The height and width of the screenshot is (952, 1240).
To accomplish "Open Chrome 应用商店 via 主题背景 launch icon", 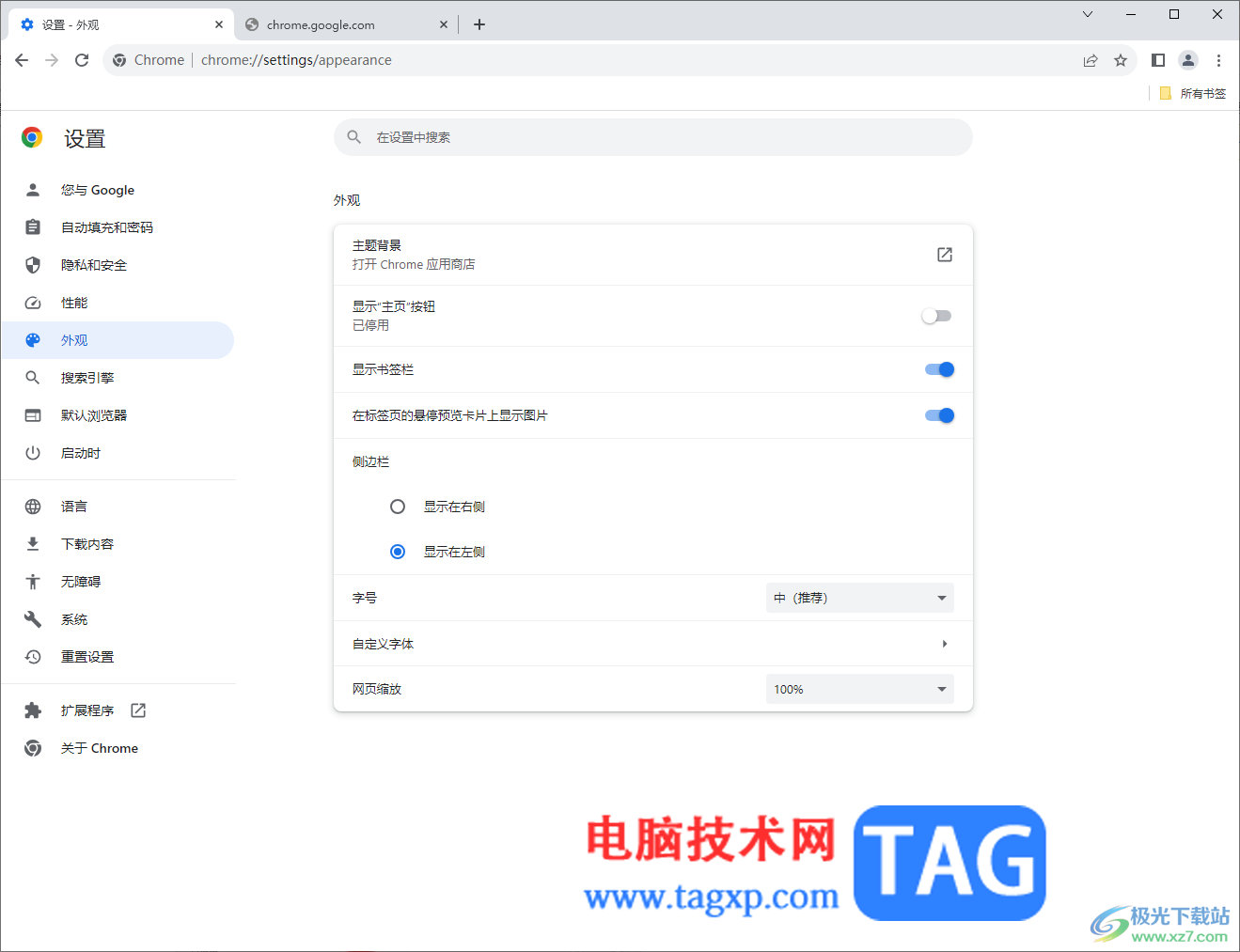I will pos(945,255).
